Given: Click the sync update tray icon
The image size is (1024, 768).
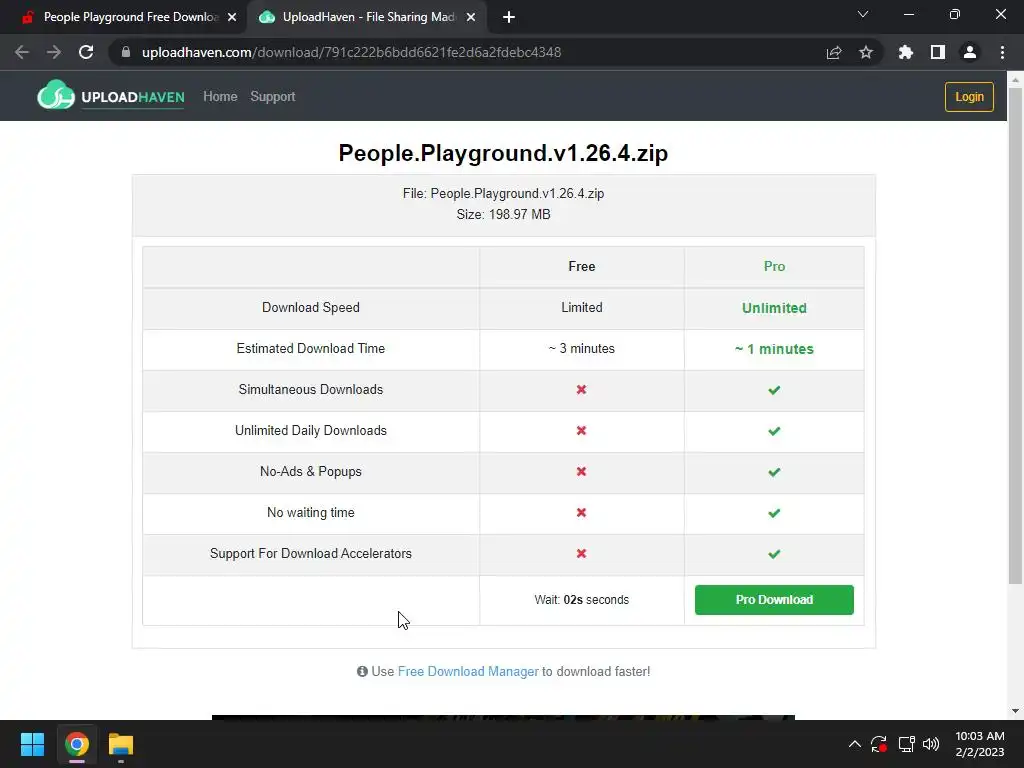Looking at the screenshot, I should [x=879, y=744].
